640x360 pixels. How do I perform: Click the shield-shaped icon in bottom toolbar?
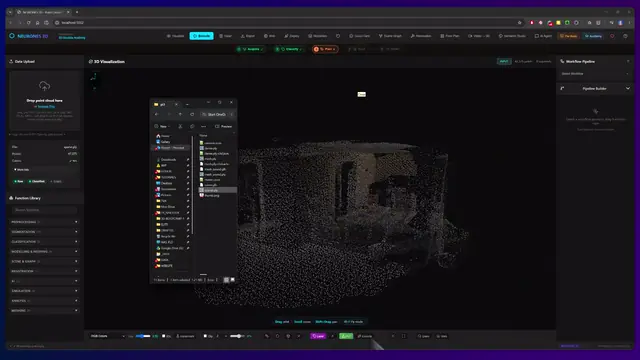(288, 336)
